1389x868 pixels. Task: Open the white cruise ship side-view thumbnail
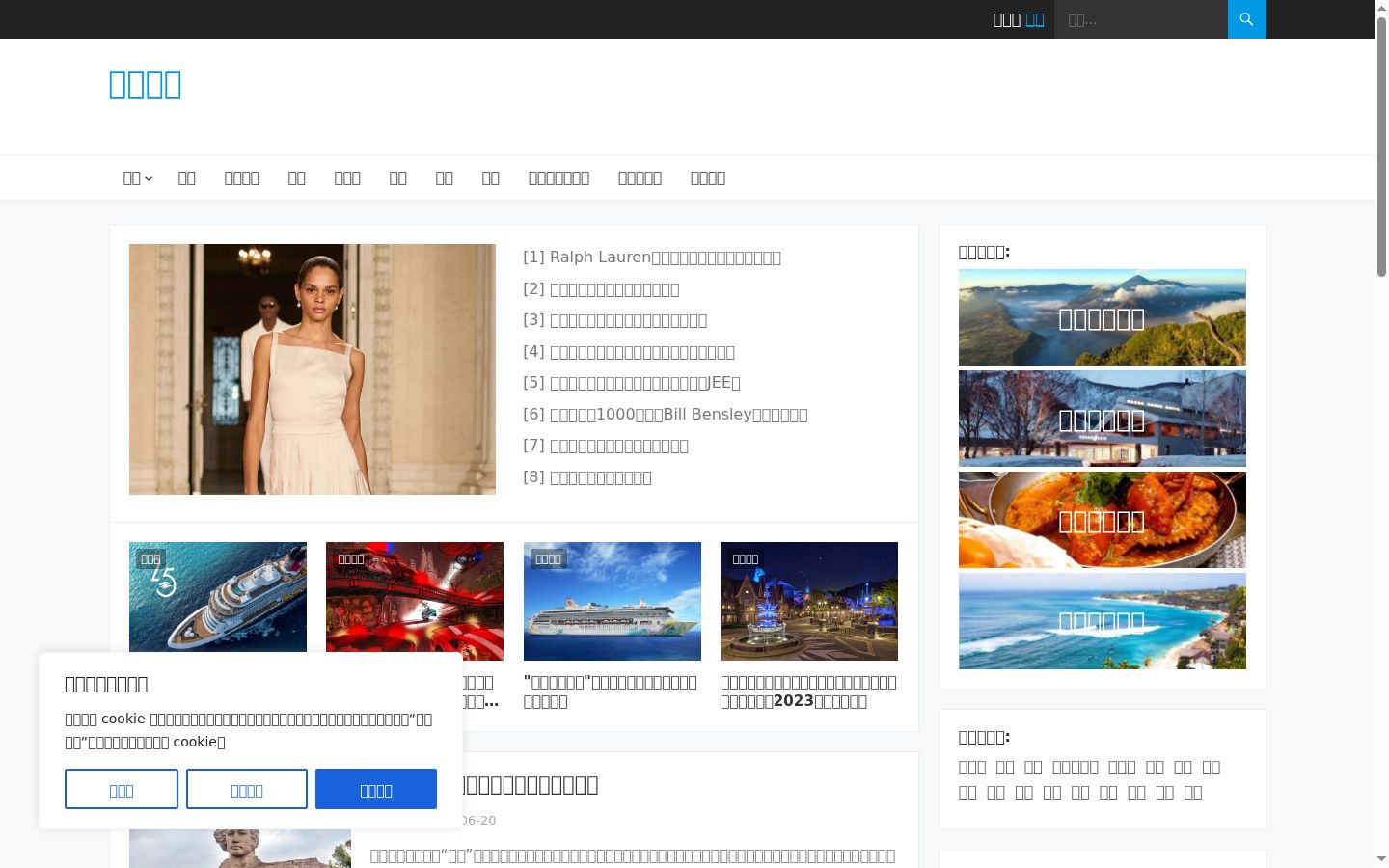coord(613,601)
